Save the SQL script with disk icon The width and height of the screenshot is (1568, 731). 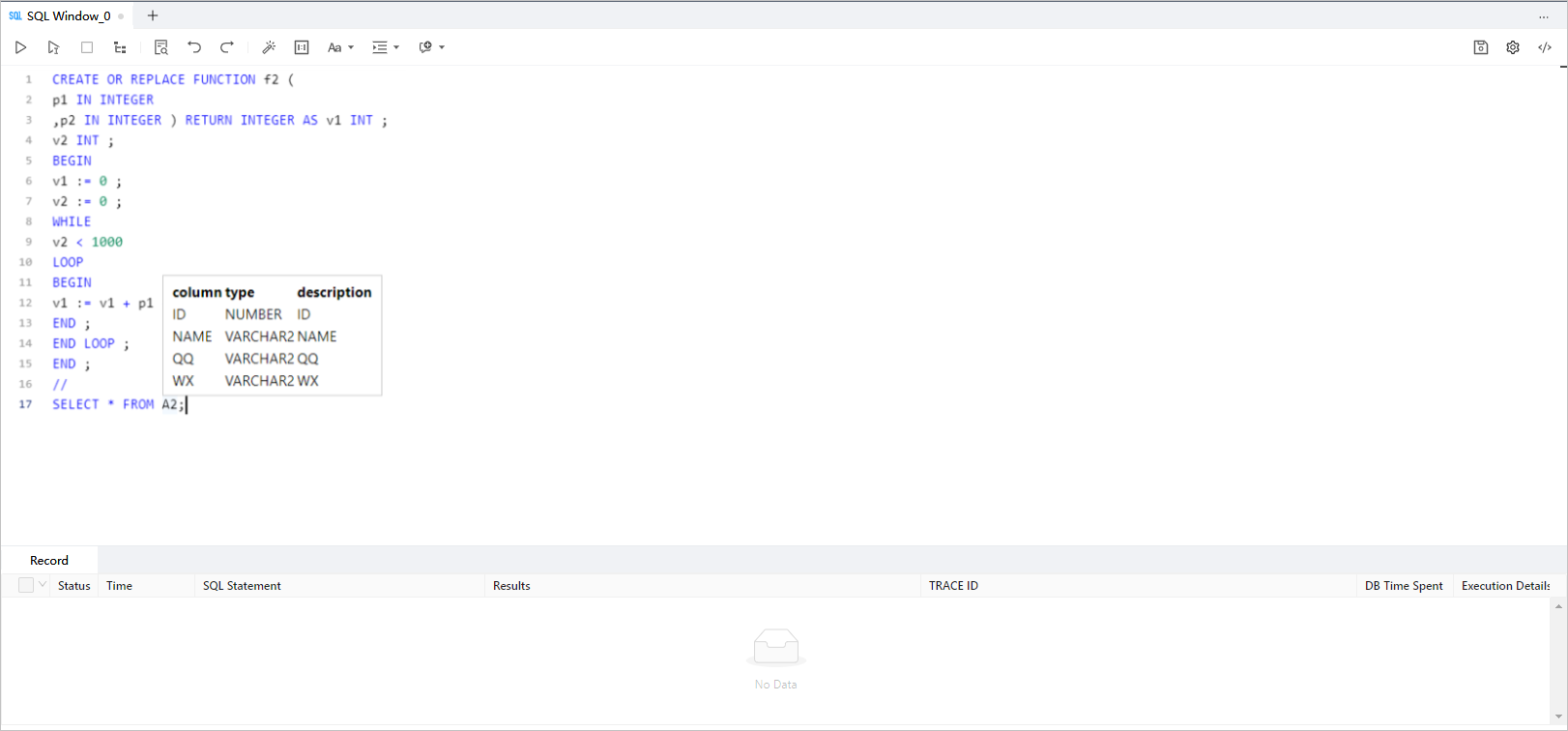(x=1480, y=47)
